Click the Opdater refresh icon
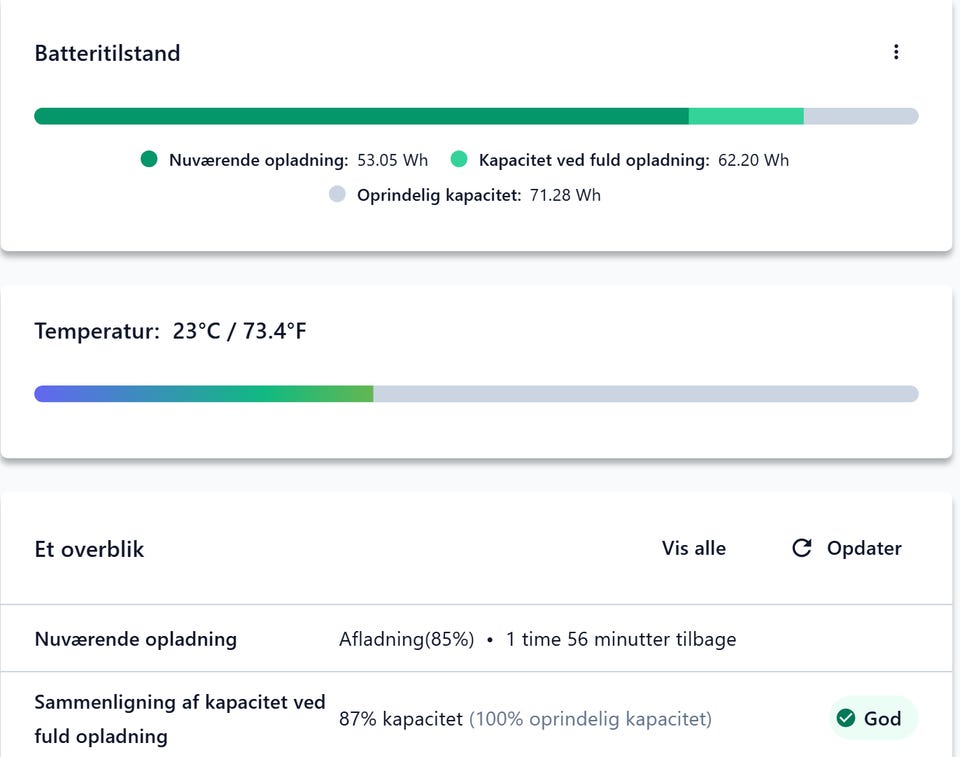This screenshot has width=960, height=757. [801, 548]
